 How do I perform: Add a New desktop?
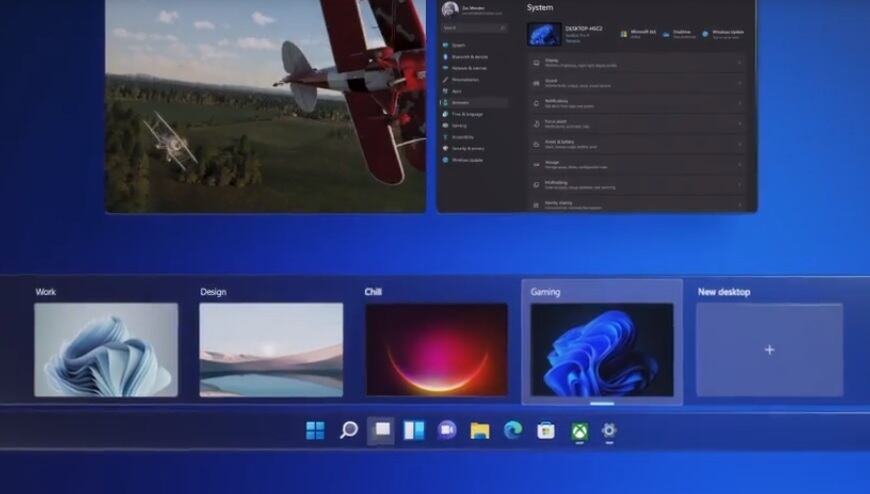(x=769, y=349)
